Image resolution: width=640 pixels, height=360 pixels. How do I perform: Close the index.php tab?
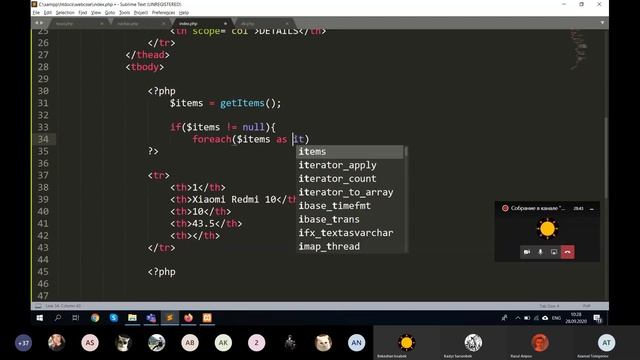pyautogui.click(x=225, y=24)
